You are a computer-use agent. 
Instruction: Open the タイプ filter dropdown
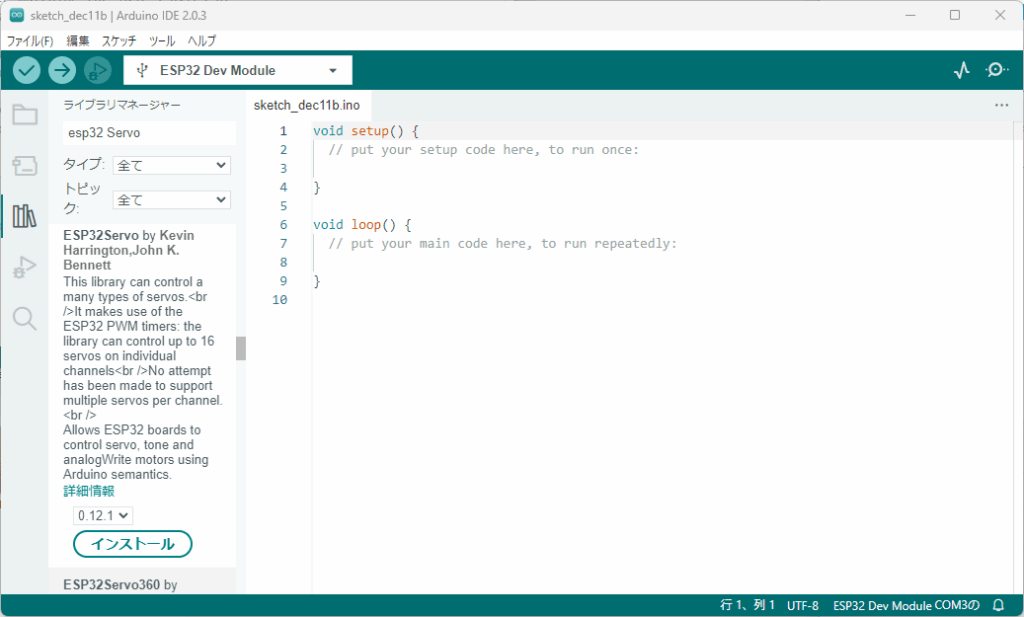[171, 165]
